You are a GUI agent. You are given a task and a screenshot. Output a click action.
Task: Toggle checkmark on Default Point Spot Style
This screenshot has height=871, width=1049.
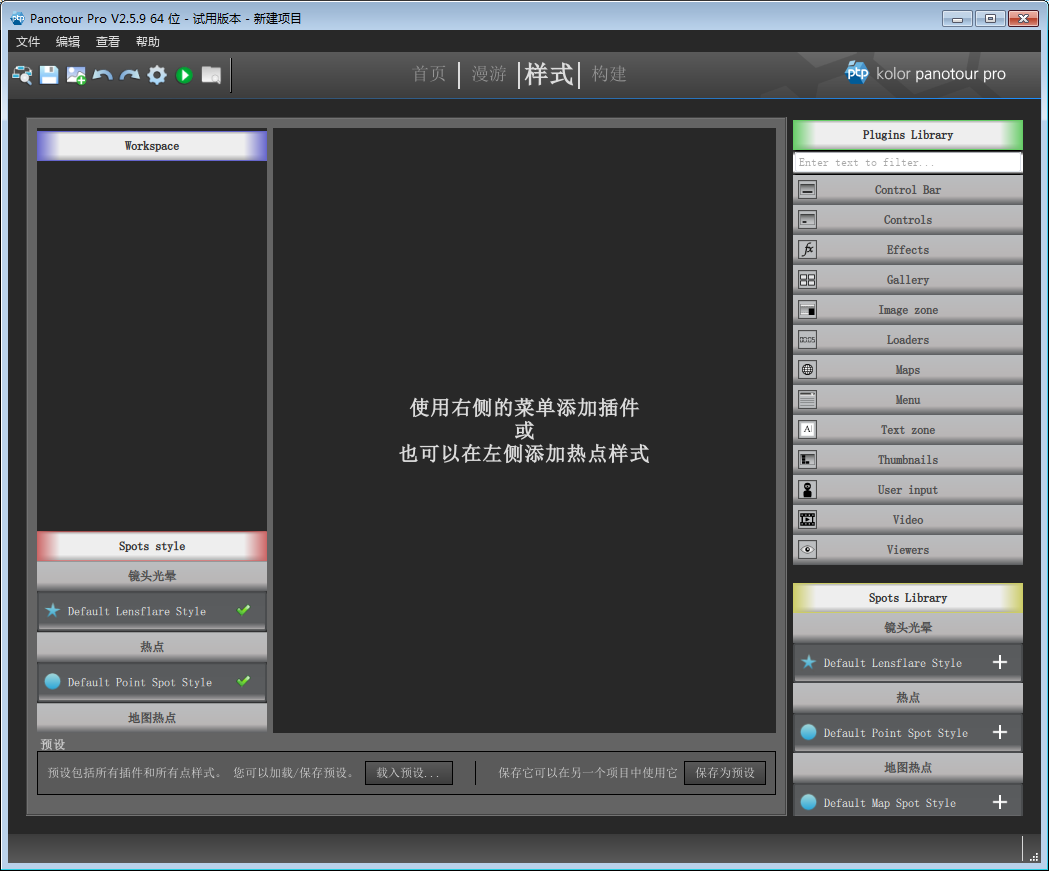(x=244, y=681)
